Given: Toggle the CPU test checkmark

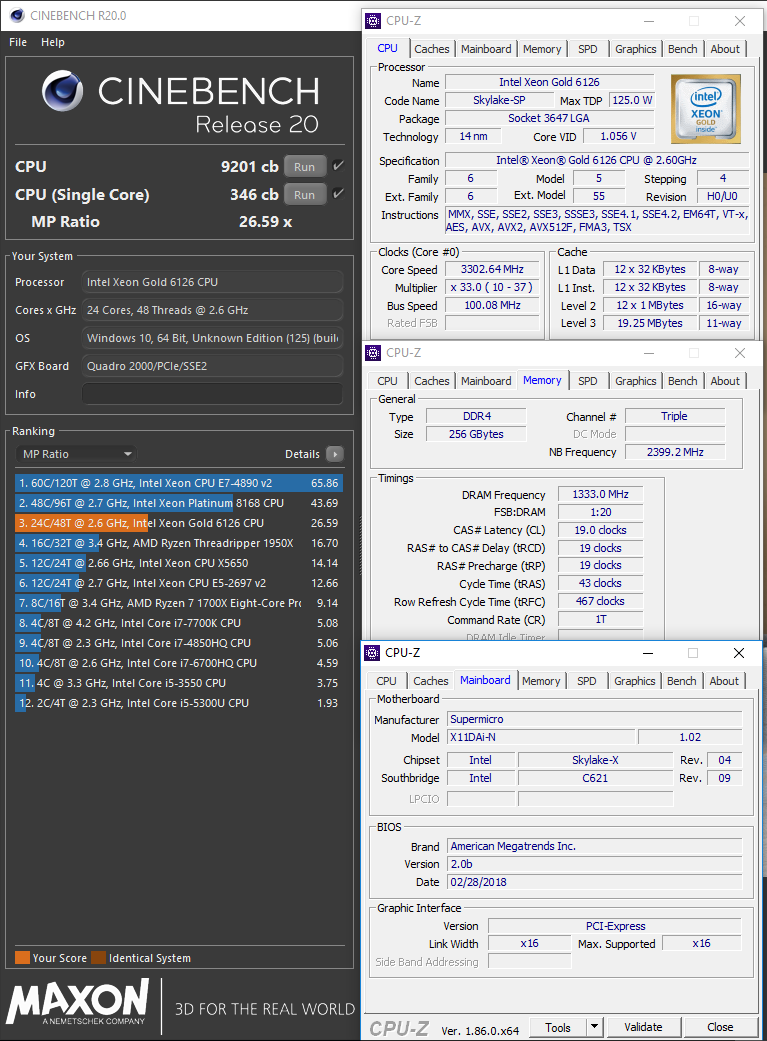Looking at the screenshot, I should (x=339, y=166).
